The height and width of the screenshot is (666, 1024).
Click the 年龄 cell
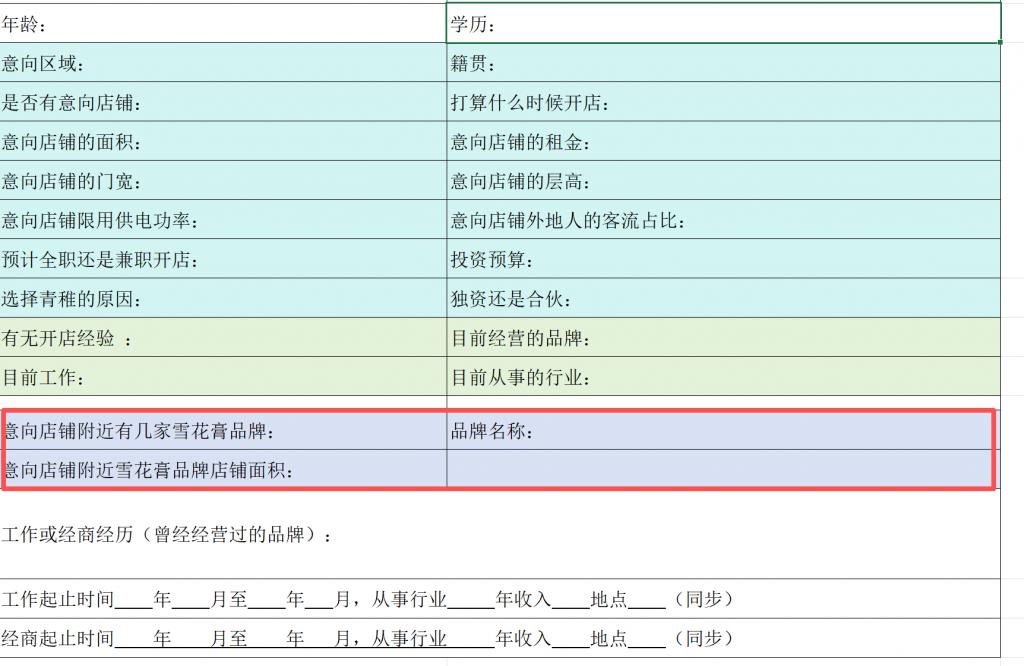tap(223, 24)
